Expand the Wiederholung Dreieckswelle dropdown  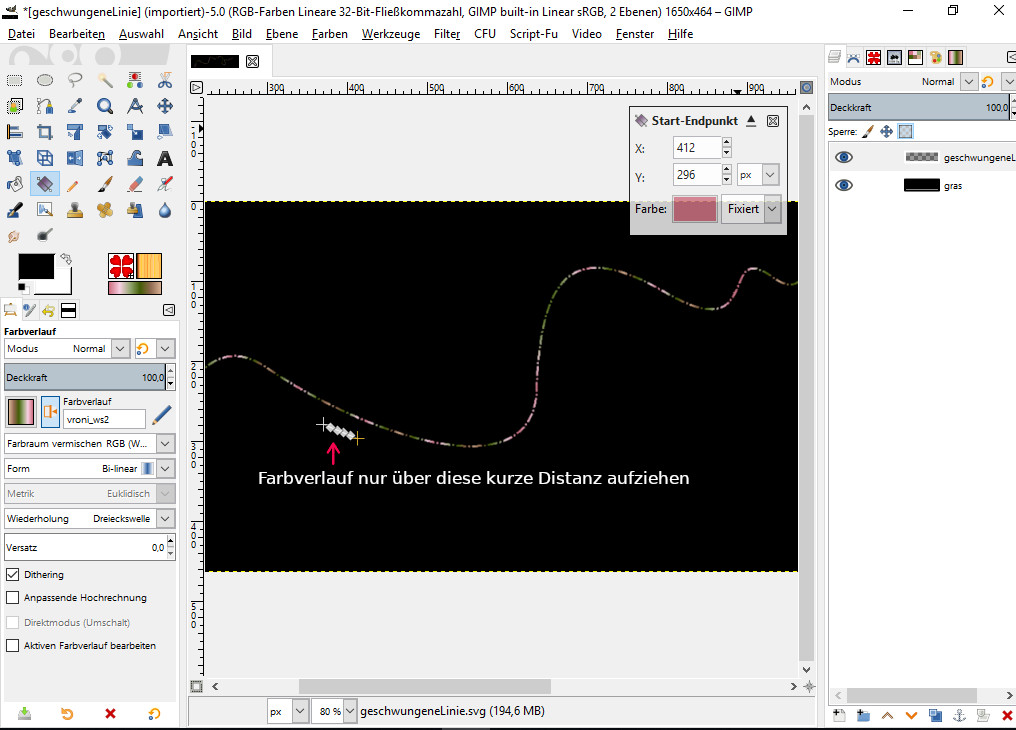tap(166, 519)
